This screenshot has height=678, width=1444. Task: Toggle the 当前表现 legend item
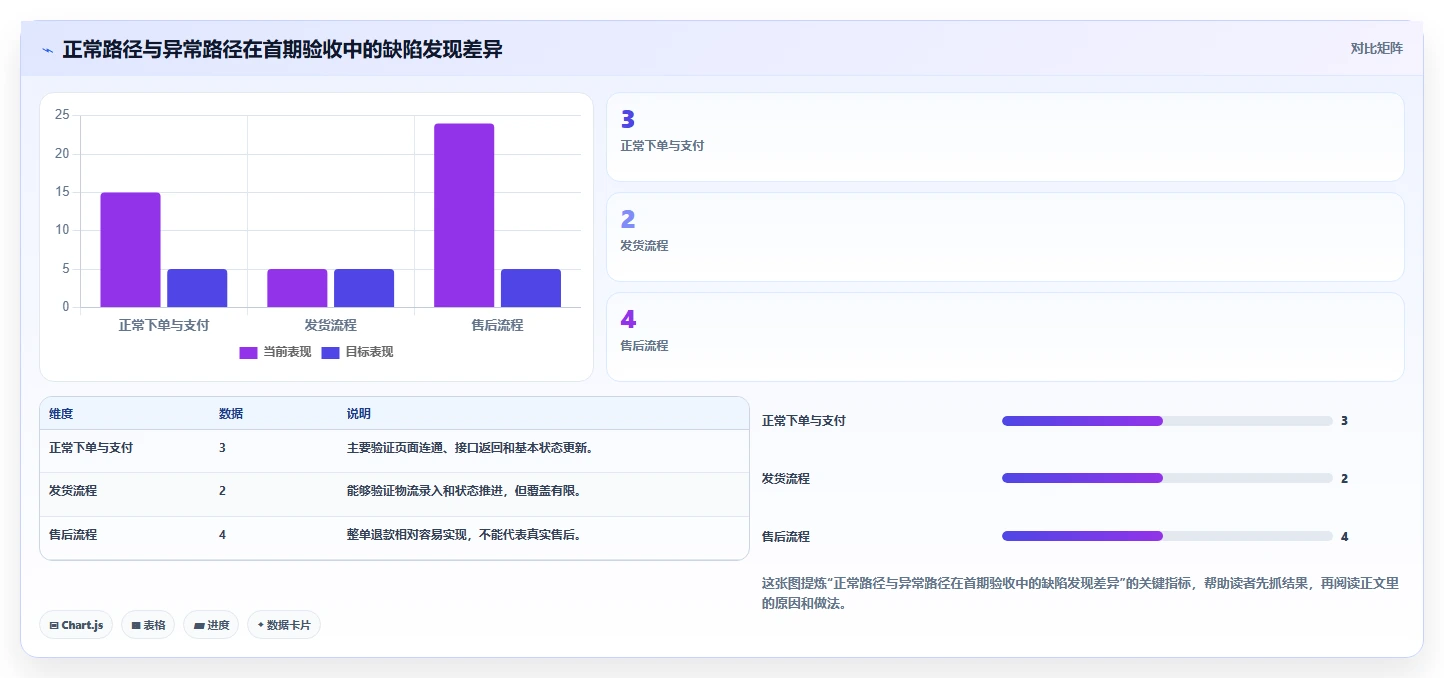click(x=275, y=352)
